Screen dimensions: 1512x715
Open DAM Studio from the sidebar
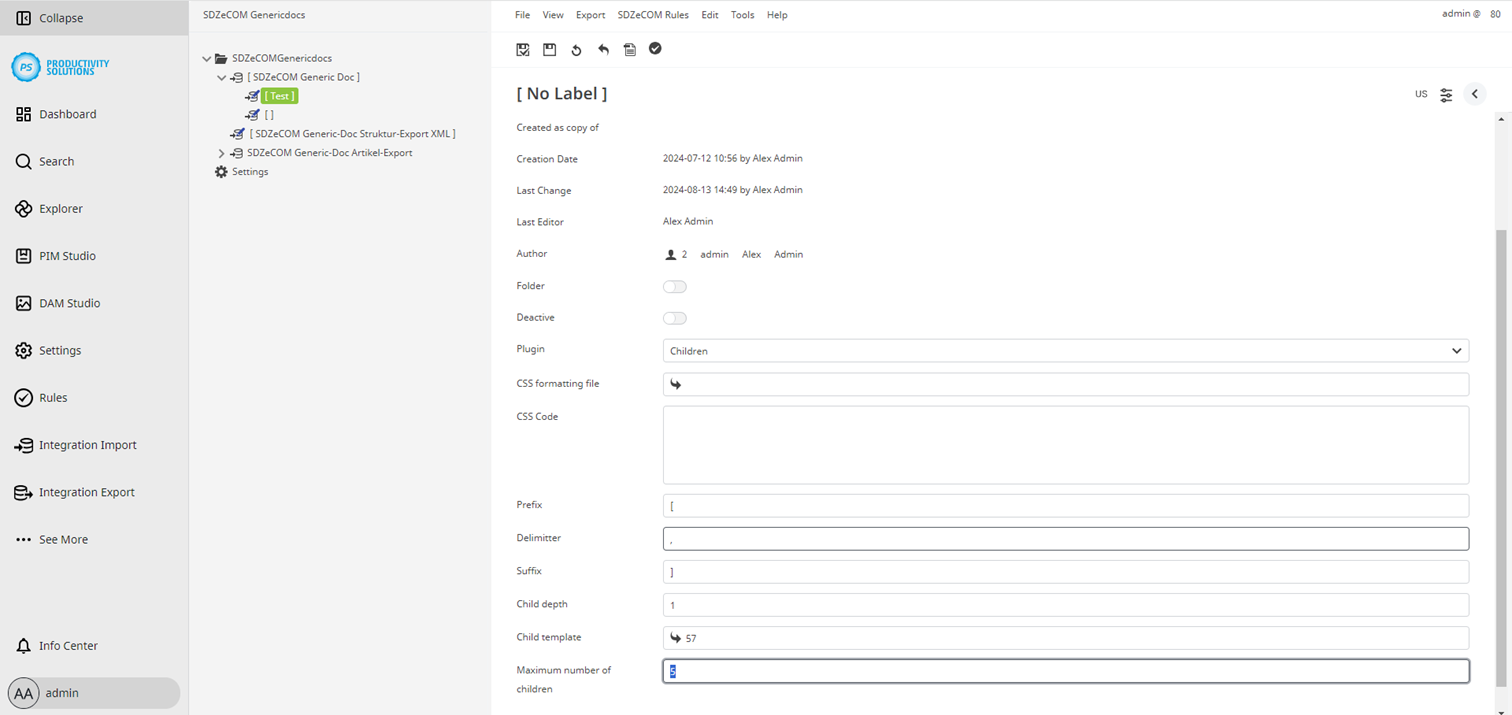pyautogui.click(x=69, y=303)
